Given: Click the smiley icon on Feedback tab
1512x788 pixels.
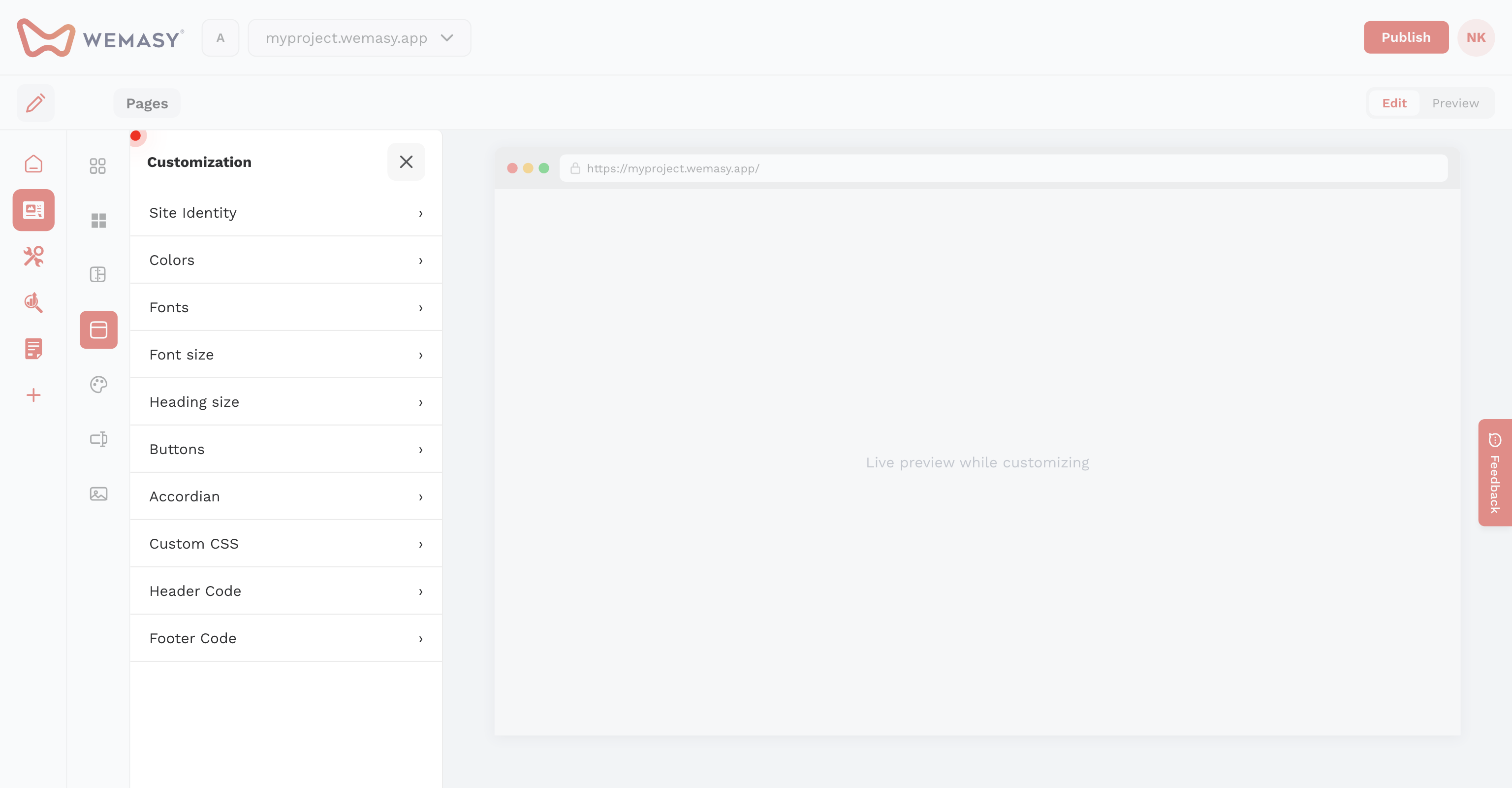Looking at the screenshot, I should [x=1494, y=440].
